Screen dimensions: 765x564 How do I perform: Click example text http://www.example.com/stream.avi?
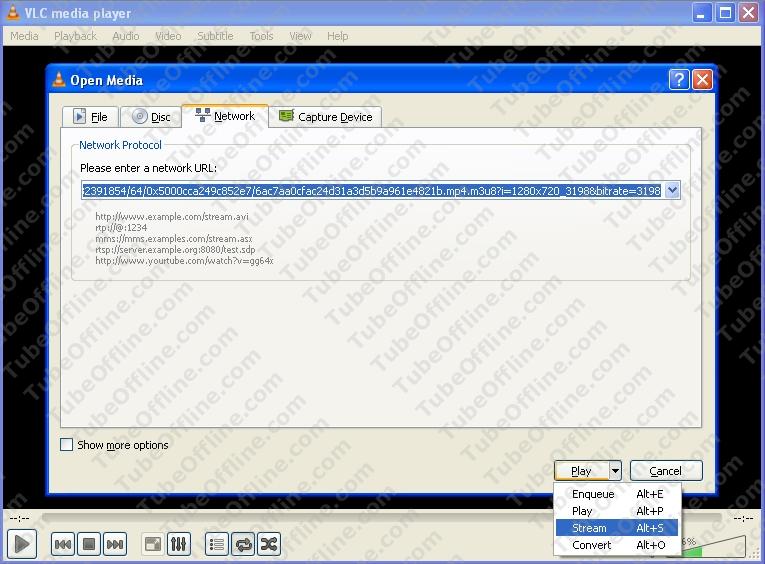tap(172, 217)
